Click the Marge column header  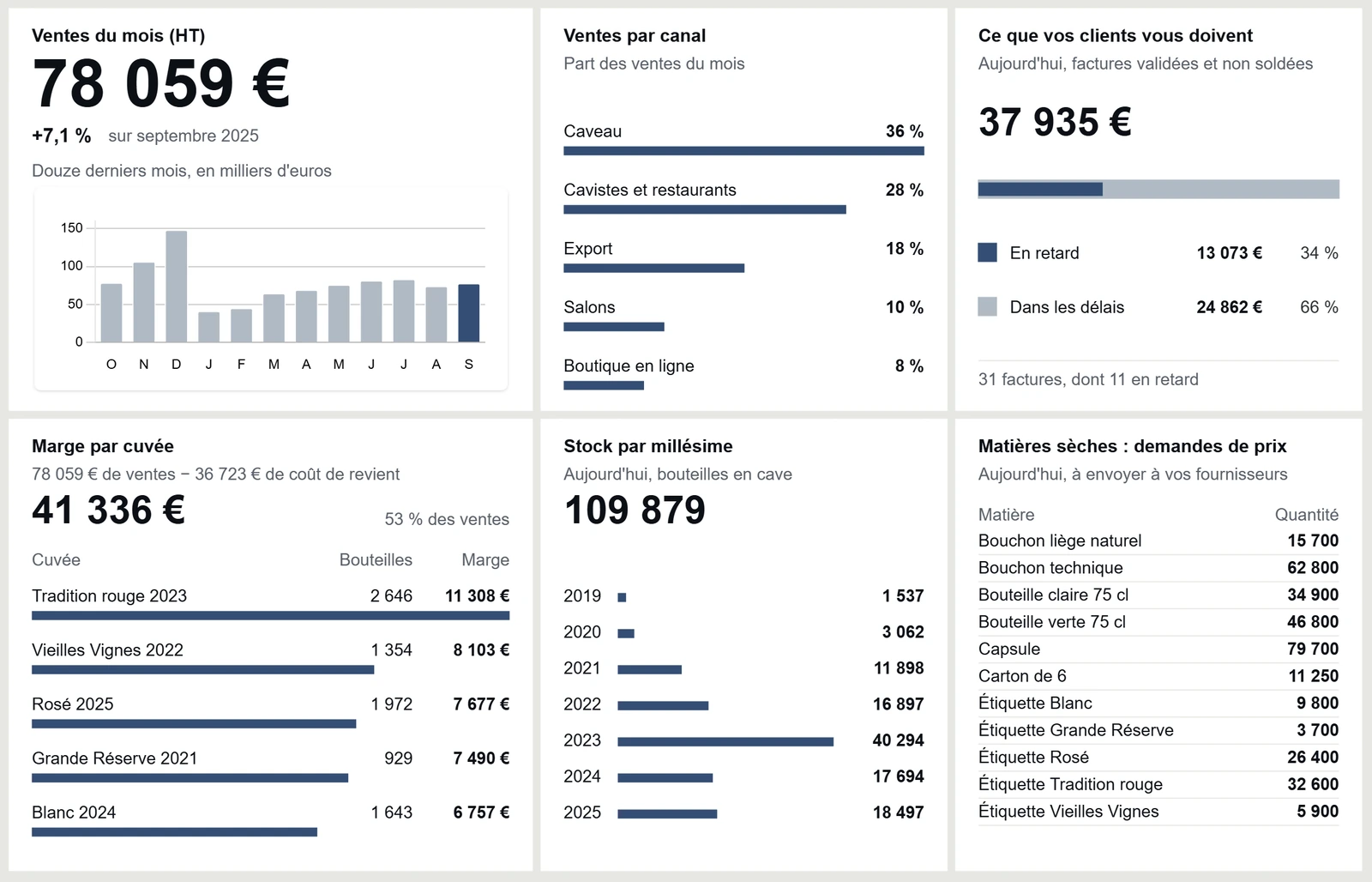point(485,559)
